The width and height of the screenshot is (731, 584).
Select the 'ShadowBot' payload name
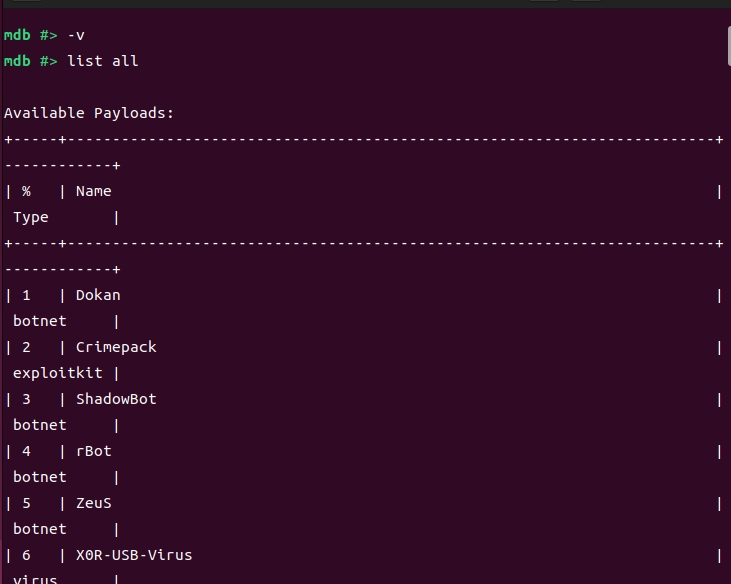tap(116, 399)
